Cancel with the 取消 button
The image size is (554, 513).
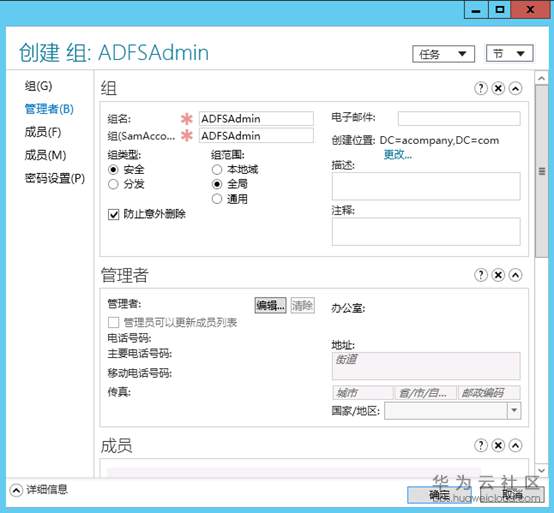(x=512, y=495)
